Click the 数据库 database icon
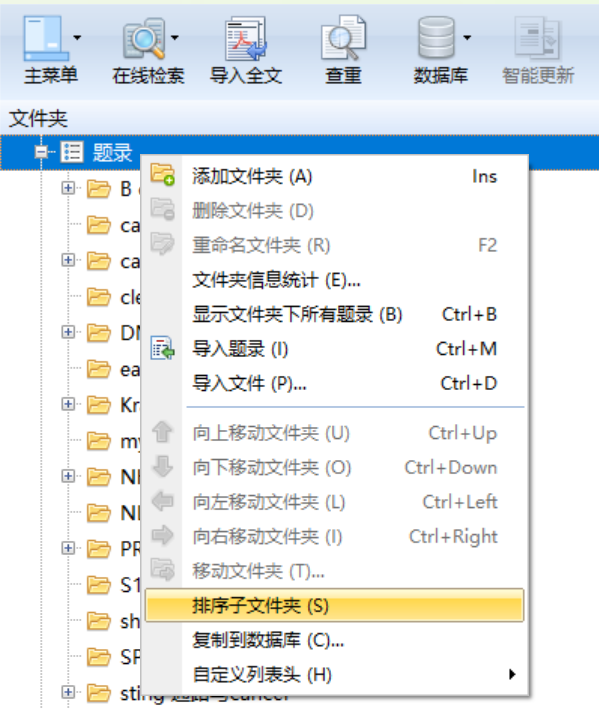Screen dimensions: 599x709 tap(436, 38)
